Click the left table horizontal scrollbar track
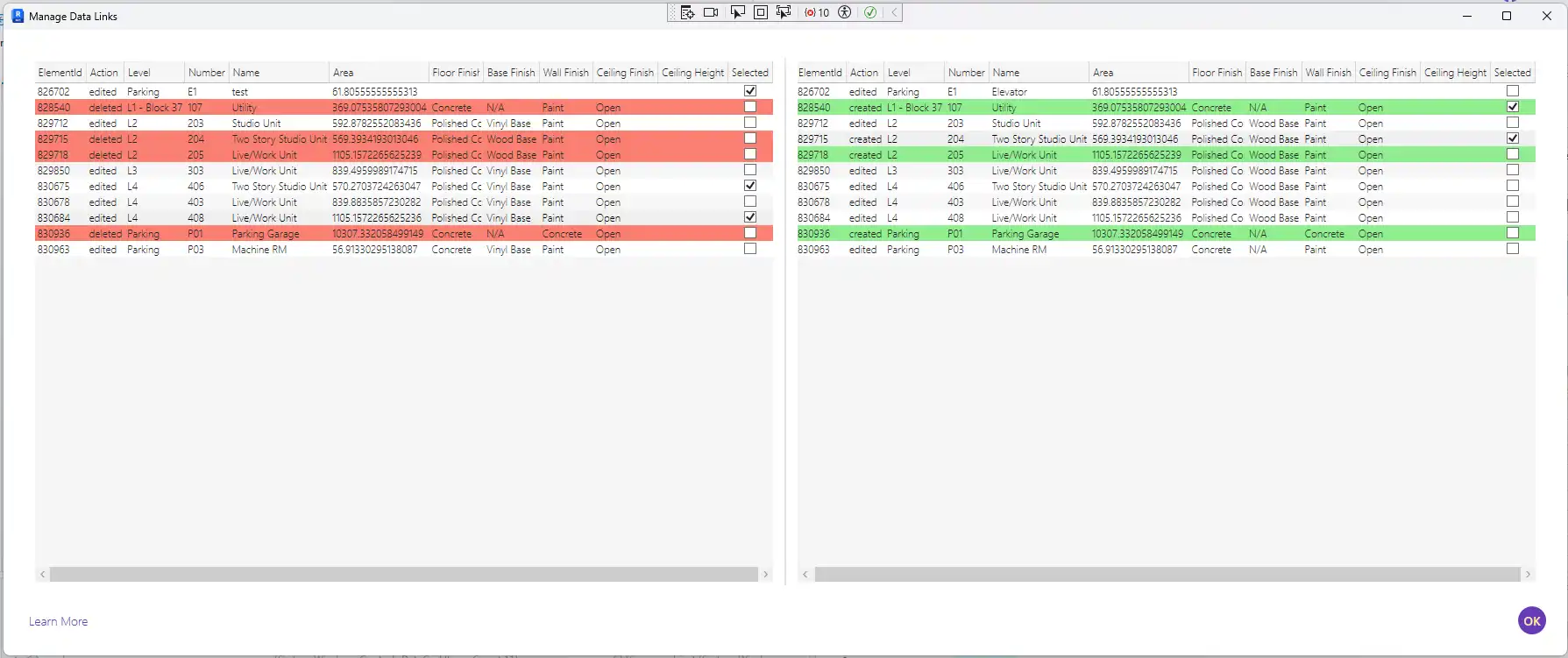The image size is (1568, 658). click(x=403, y=575)
